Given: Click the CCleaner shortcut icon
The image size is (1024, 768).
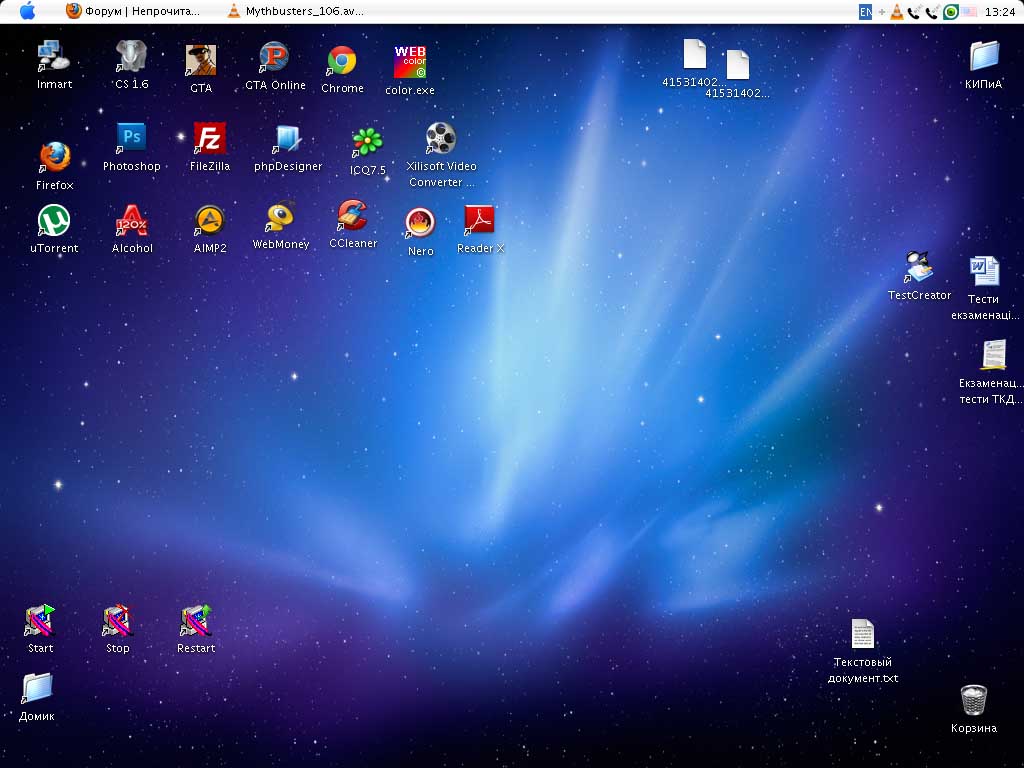Looking at the screenshot, I should [352, 216].
